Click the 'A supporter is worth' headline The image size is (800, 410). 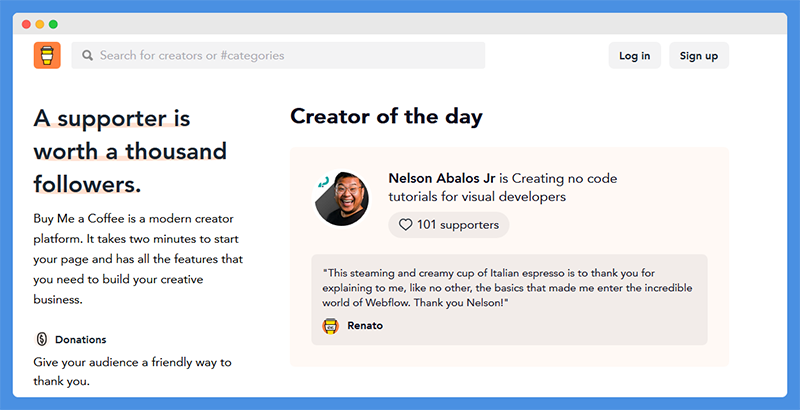(130, 151)
